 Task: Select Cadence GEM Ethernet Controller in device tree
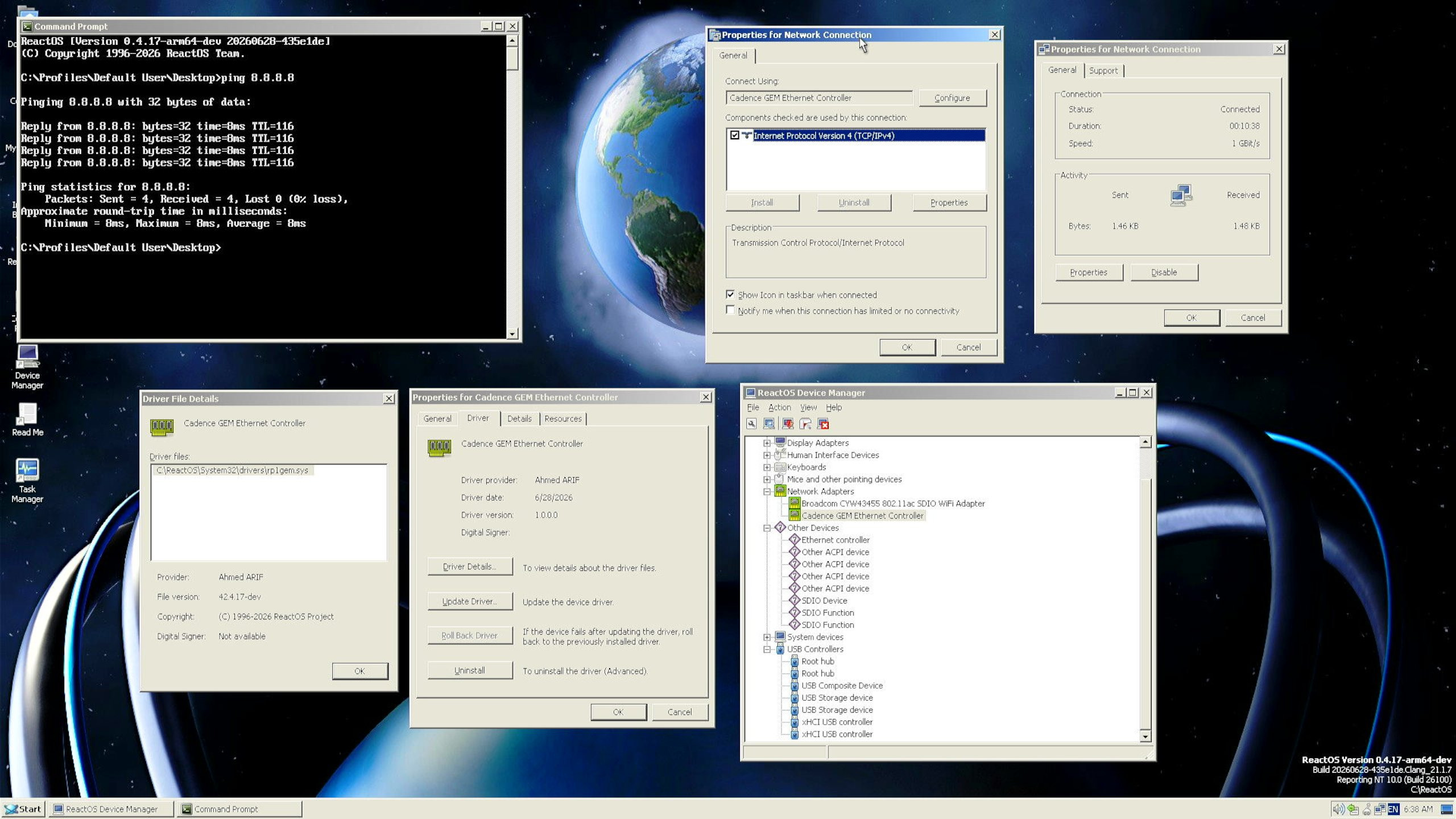click(862, 515)
